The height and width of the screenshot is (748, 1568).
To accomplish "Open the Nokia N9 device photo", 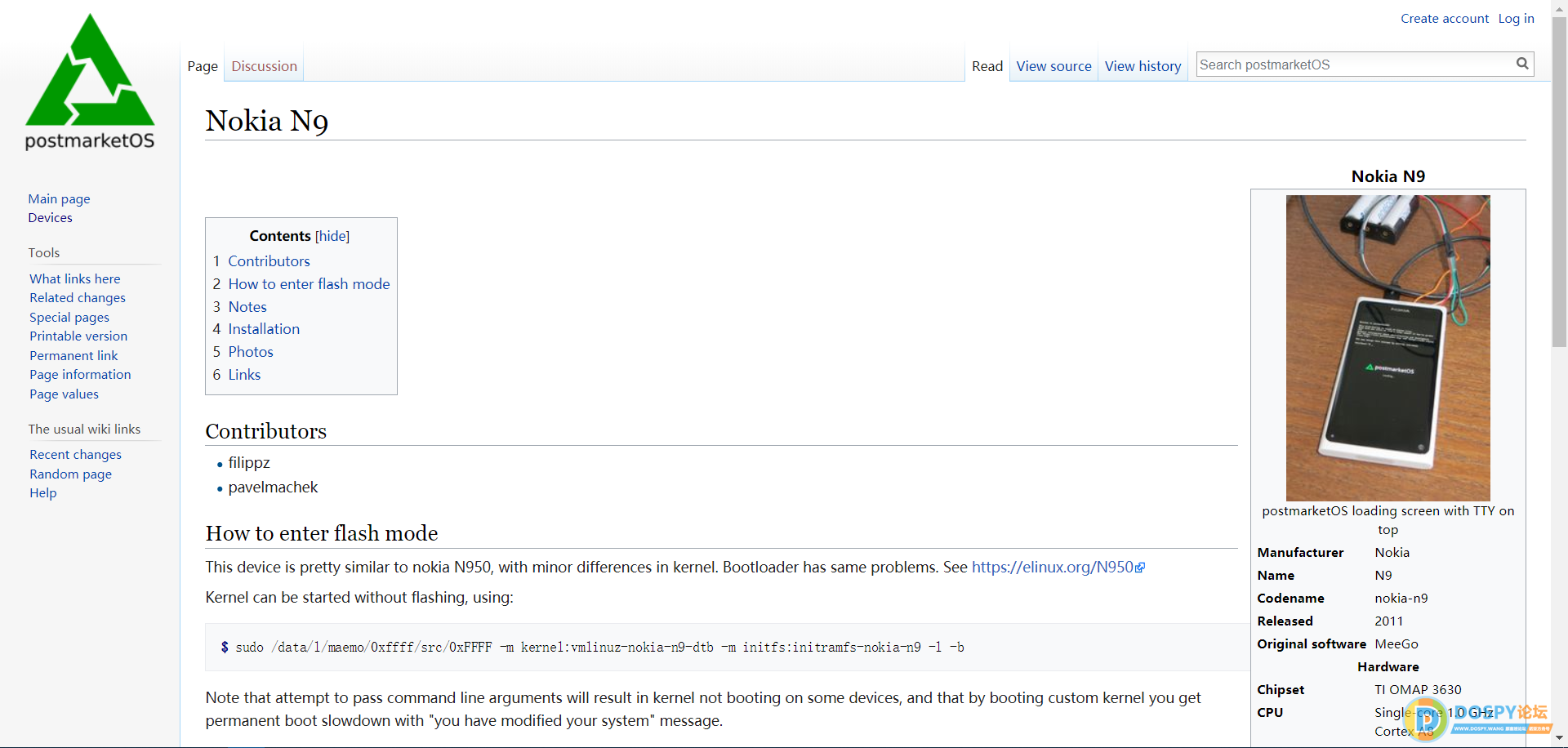I will click(x=1388, y=348).
